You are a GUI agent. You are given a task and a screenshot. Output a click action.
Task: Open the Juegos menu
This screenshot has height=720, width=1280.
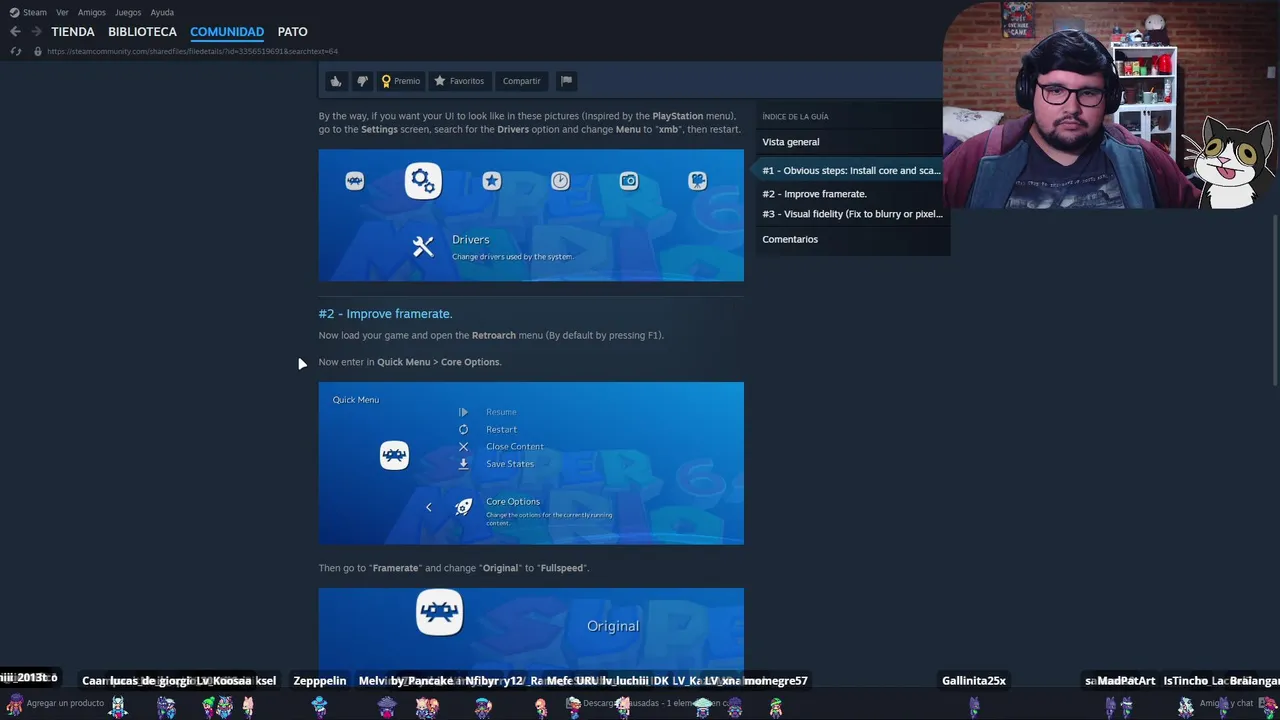(x=128, y=12)
